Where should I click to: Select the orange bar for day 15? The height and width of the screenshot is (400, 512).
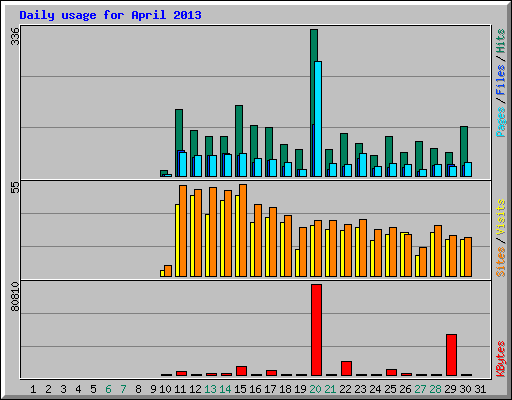243,230
